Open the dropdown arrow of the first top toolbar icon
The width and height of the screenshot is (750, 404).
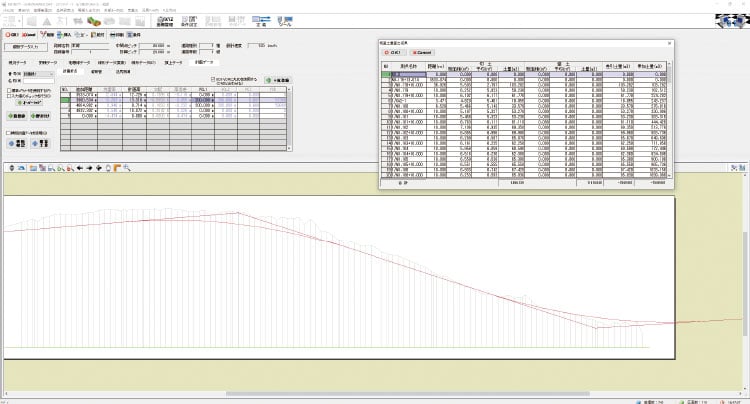coord(19,21)
